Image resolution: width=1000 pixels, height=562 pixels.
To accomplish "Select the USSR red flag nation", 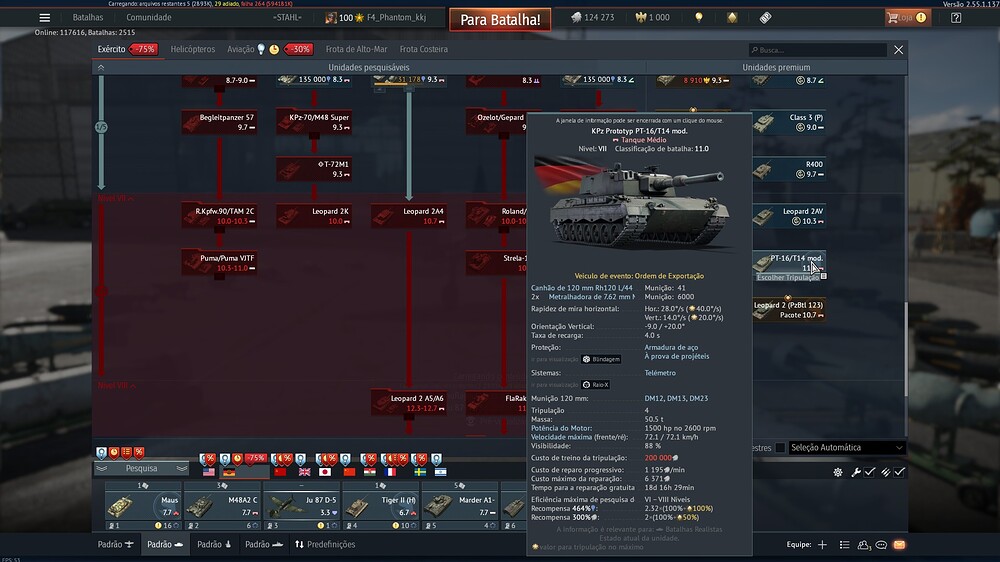I will tap(280, 472).
